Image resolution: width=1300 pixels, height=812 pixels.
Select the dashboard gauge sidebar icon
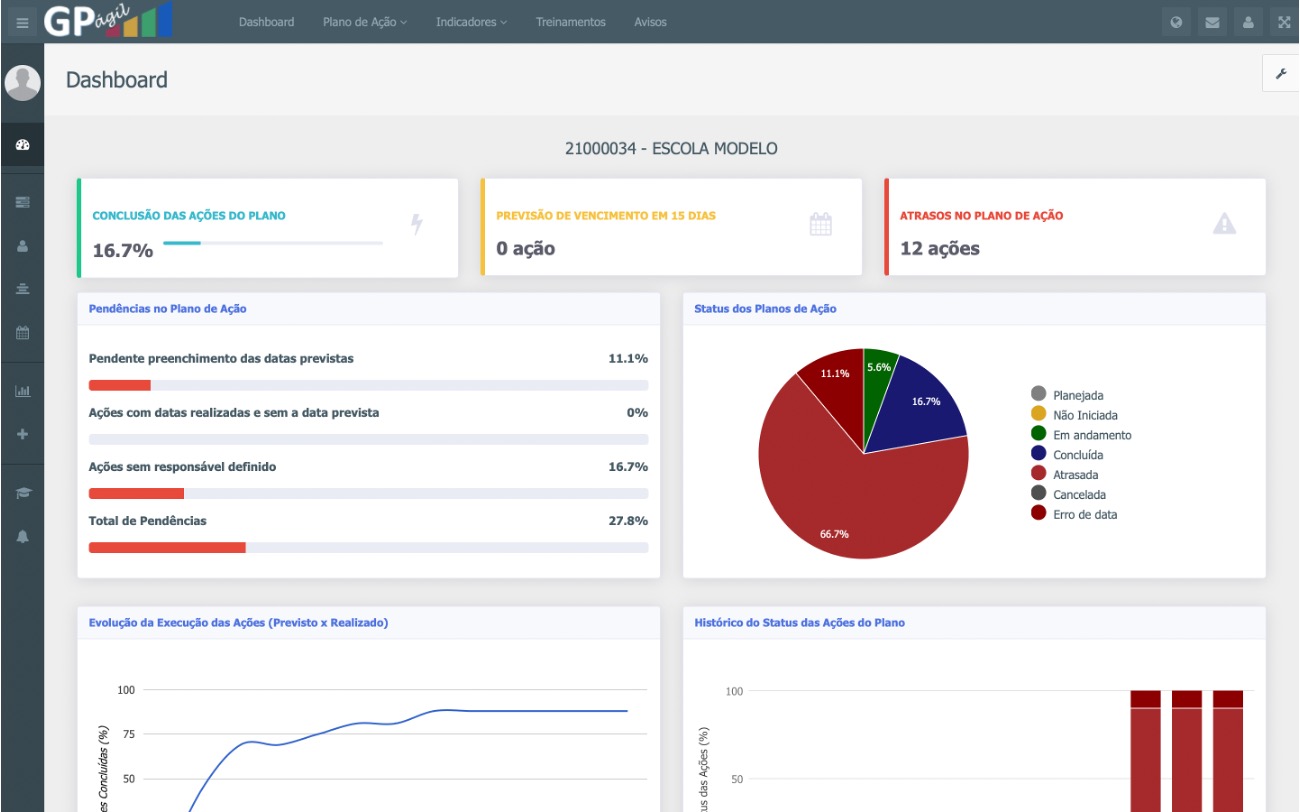[22, 145]
